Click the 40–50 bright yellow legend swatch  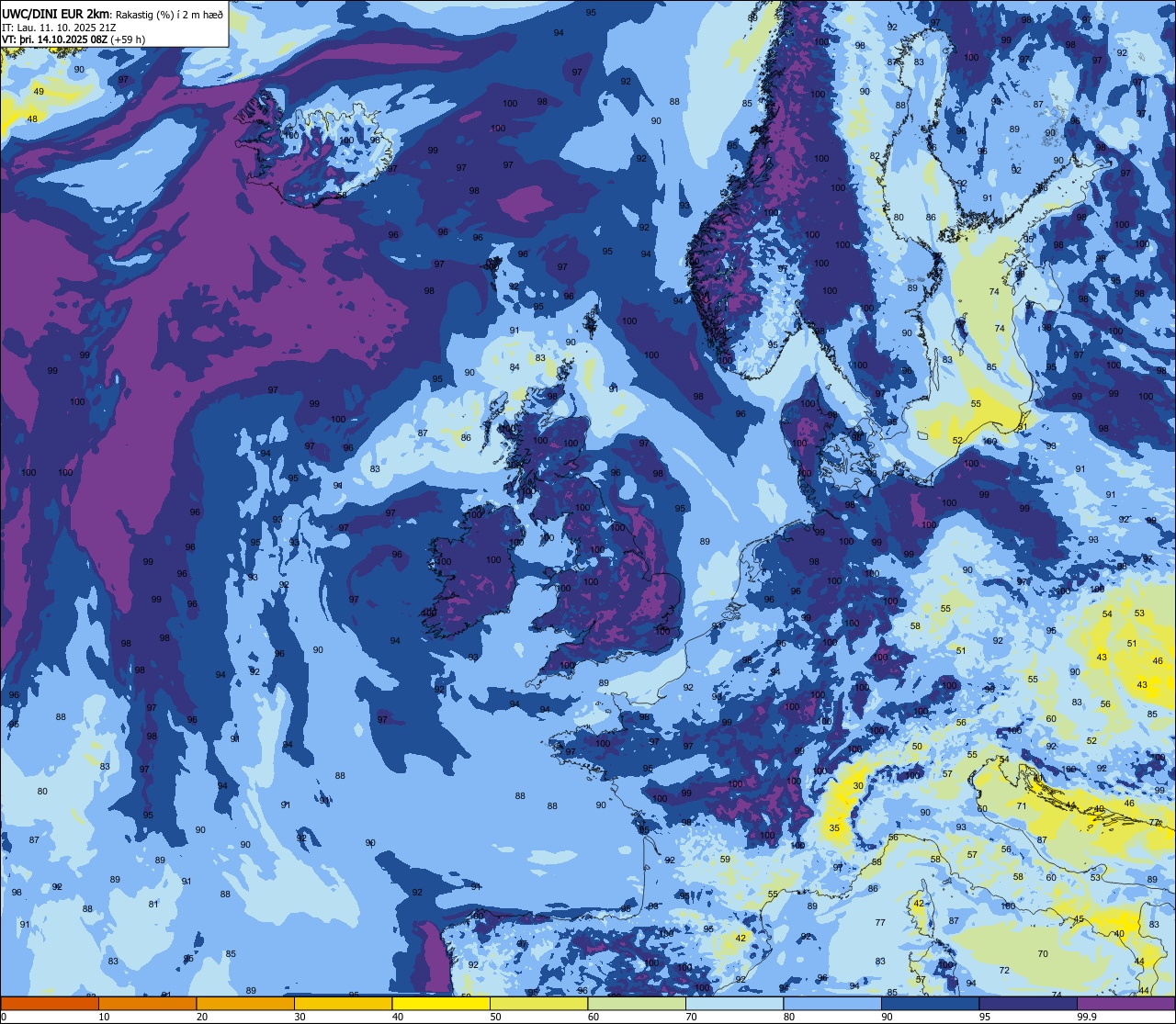[x=441, y=1004]
